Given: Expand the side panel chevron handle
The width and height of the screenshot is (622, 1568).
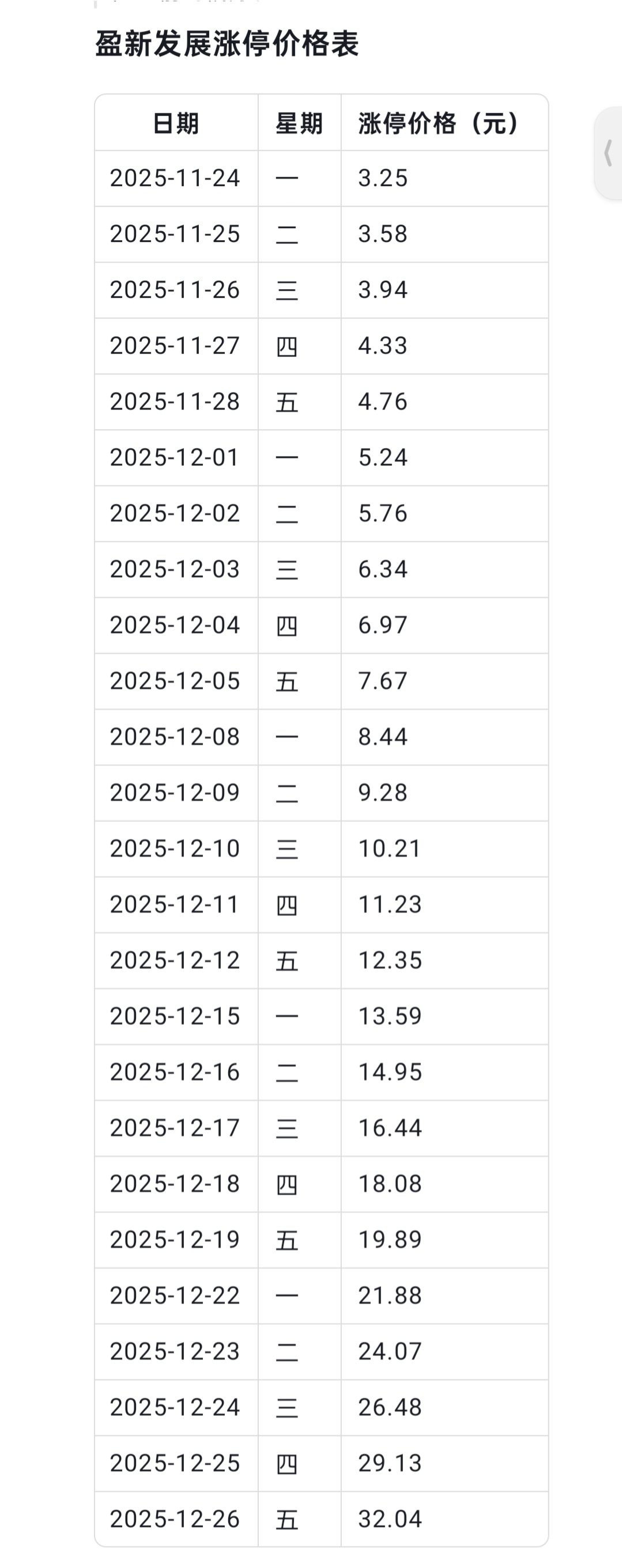Looking at the screenshot, I should click(x=608, y=153).
